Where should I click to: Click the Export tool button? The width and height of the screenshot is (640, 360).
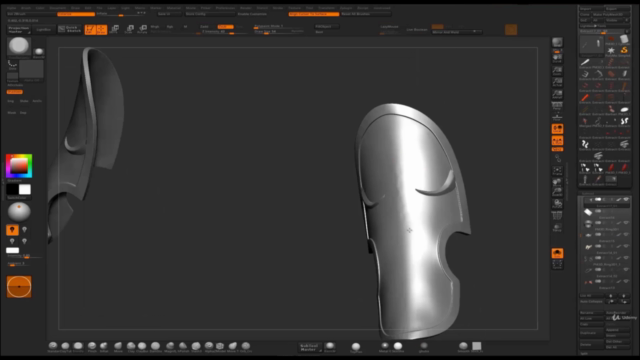618,9
